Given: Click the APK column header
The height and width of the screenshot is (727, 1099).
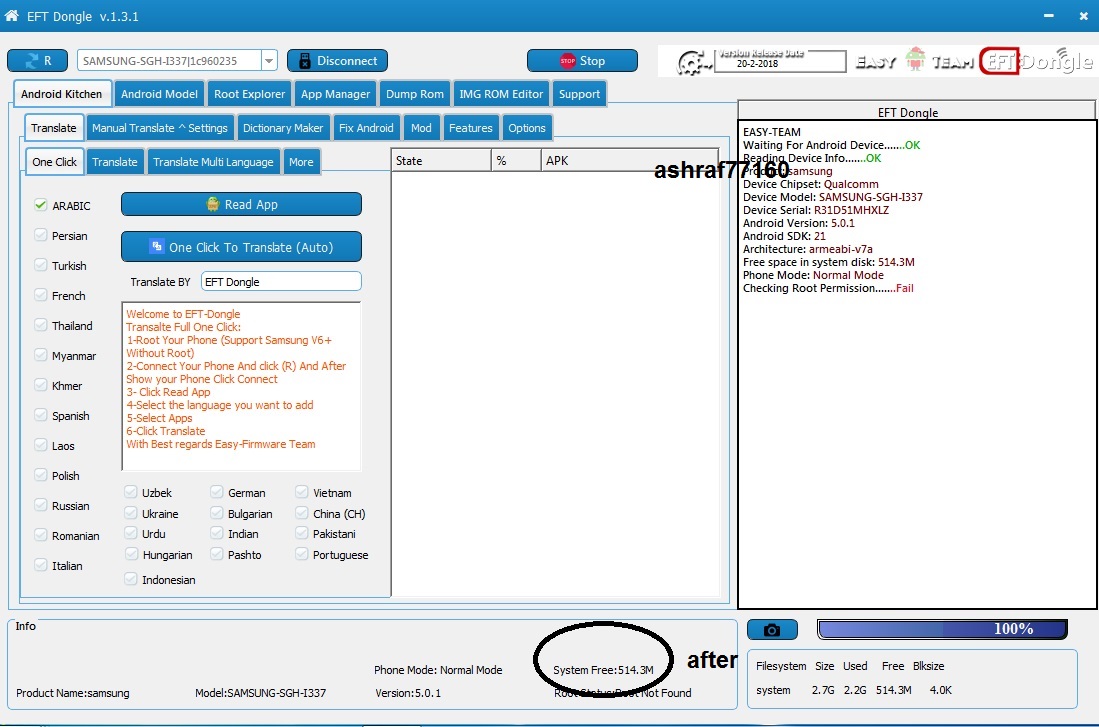Looking at the screenshot, I should (x=629, y=161).
